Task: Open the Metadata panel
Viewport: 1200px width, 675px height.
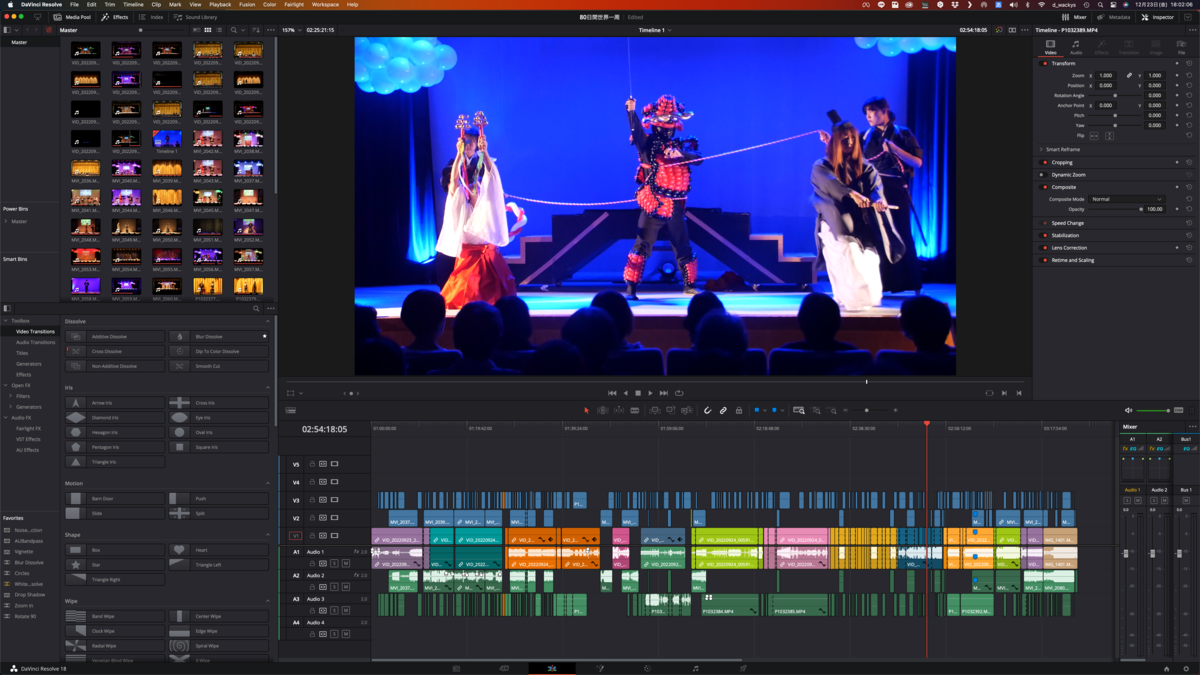Action: 1114,17
